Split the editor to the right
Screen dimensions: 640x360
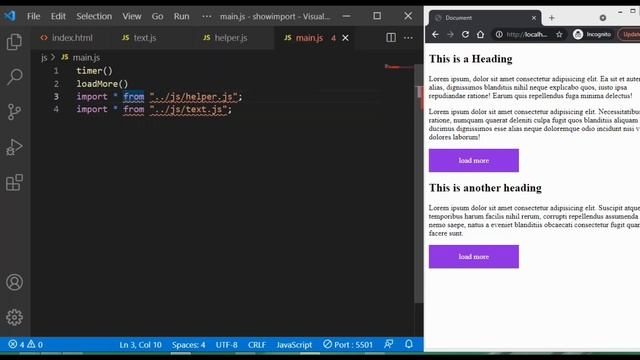click(x=391, y=38)
